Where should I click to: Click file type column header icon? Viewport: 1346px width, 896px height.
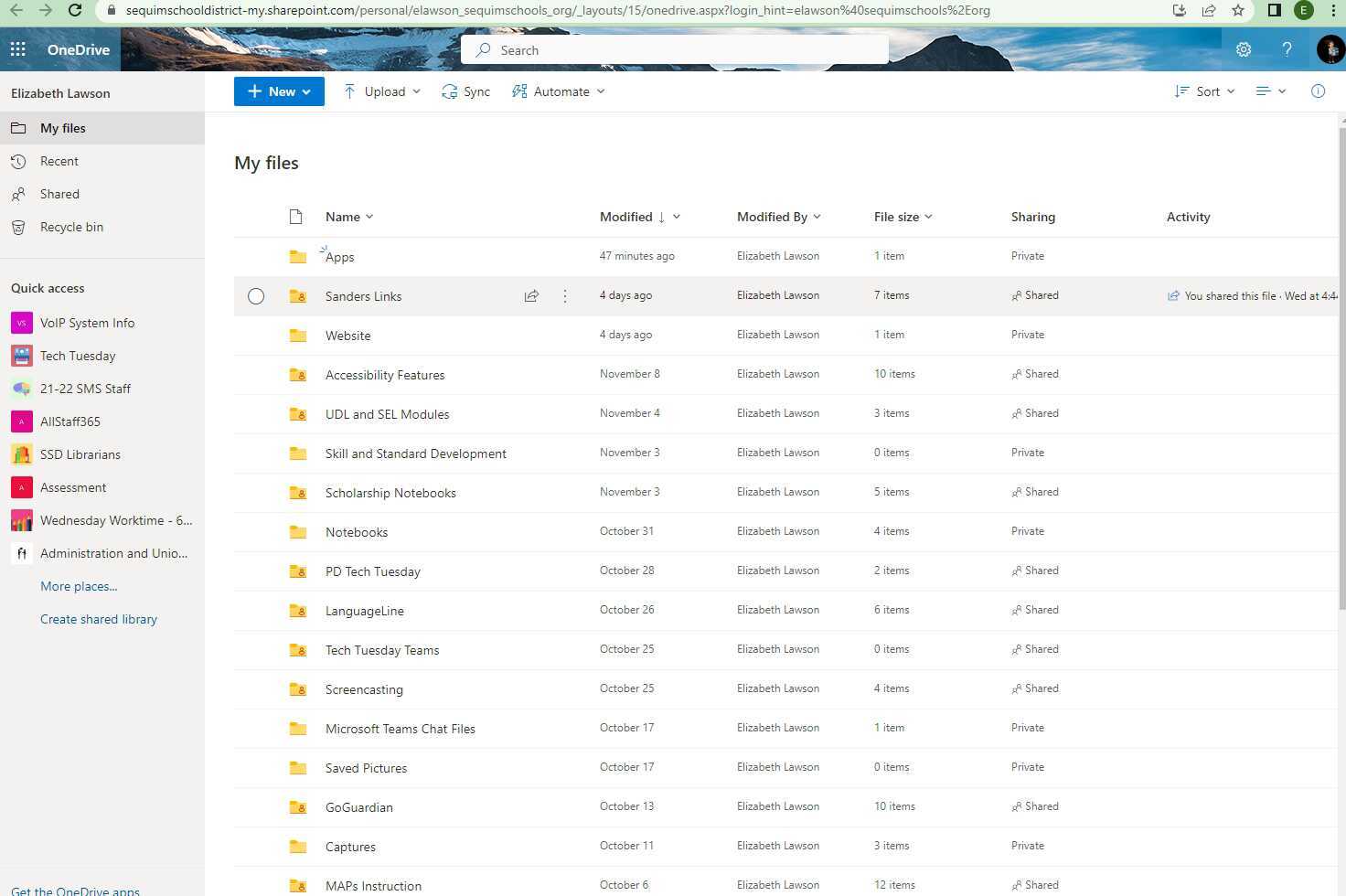(x=295, y=217)
